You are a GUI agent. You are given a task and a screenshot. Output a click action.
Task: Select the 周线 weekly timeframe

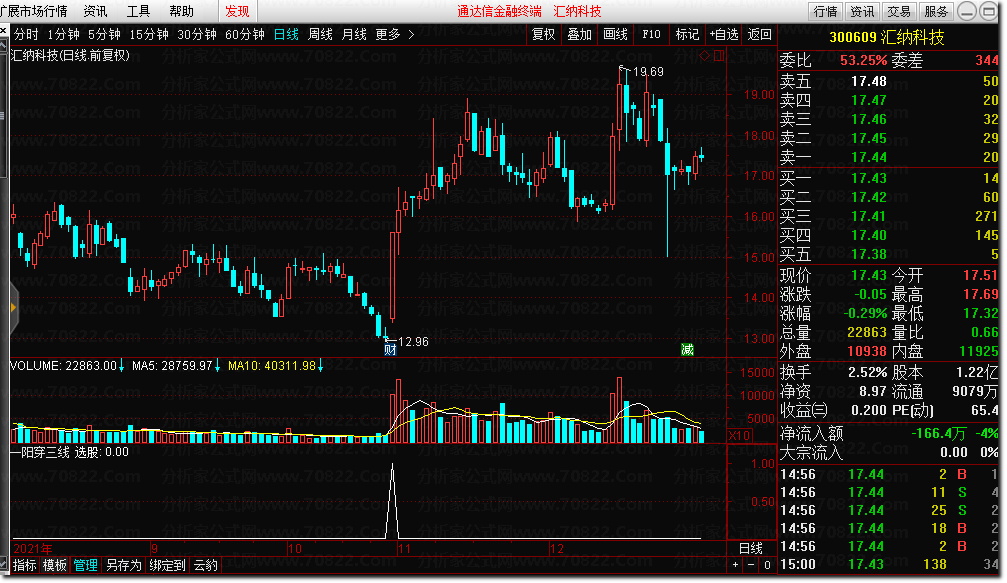320,35
